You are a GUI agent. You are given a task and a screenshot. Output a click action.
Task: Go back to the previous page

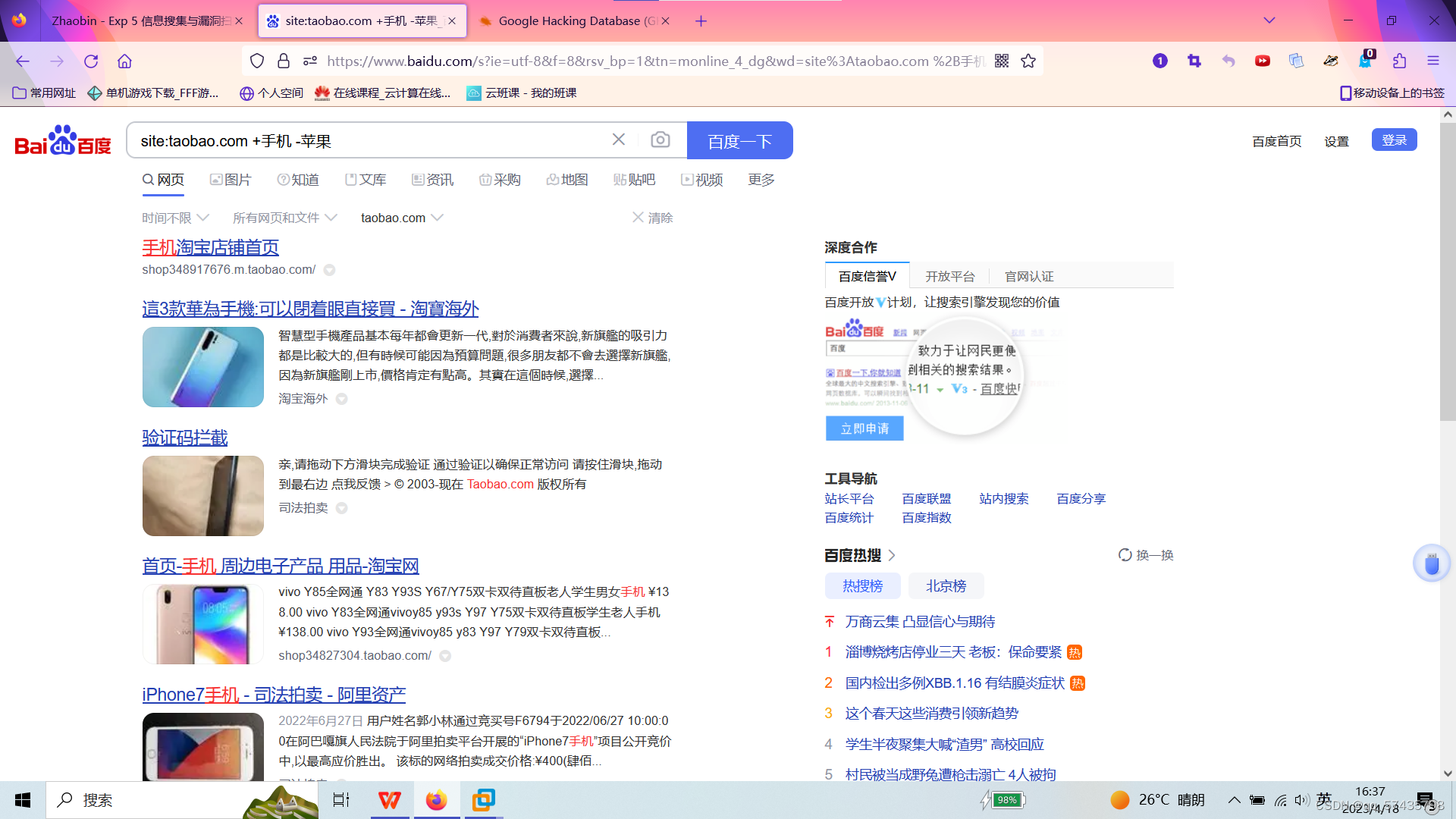click(23, 61)
